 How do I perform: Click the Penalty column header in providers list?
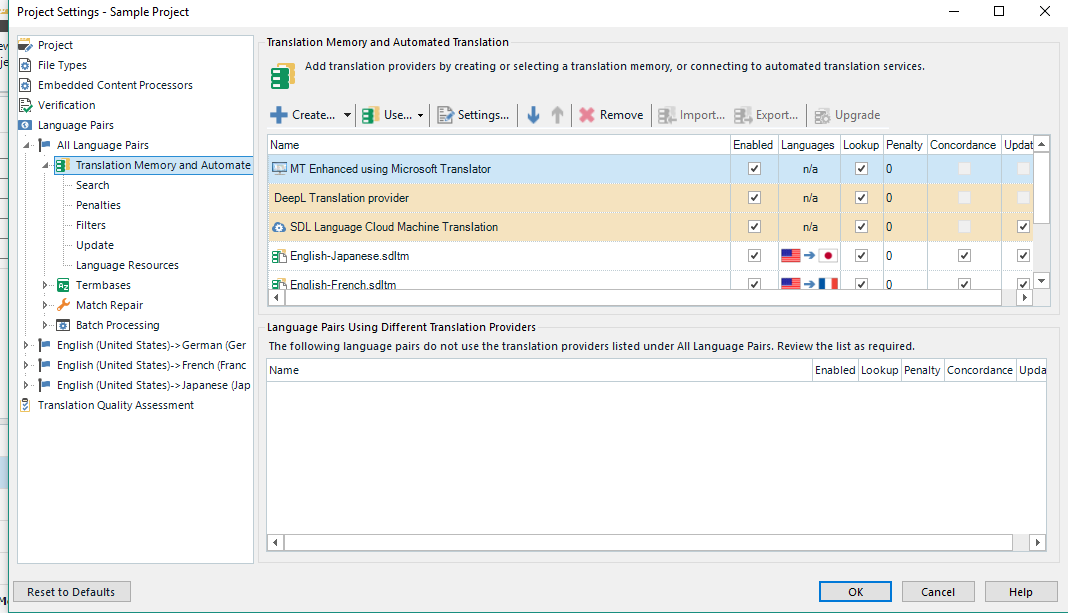[904, 145]
